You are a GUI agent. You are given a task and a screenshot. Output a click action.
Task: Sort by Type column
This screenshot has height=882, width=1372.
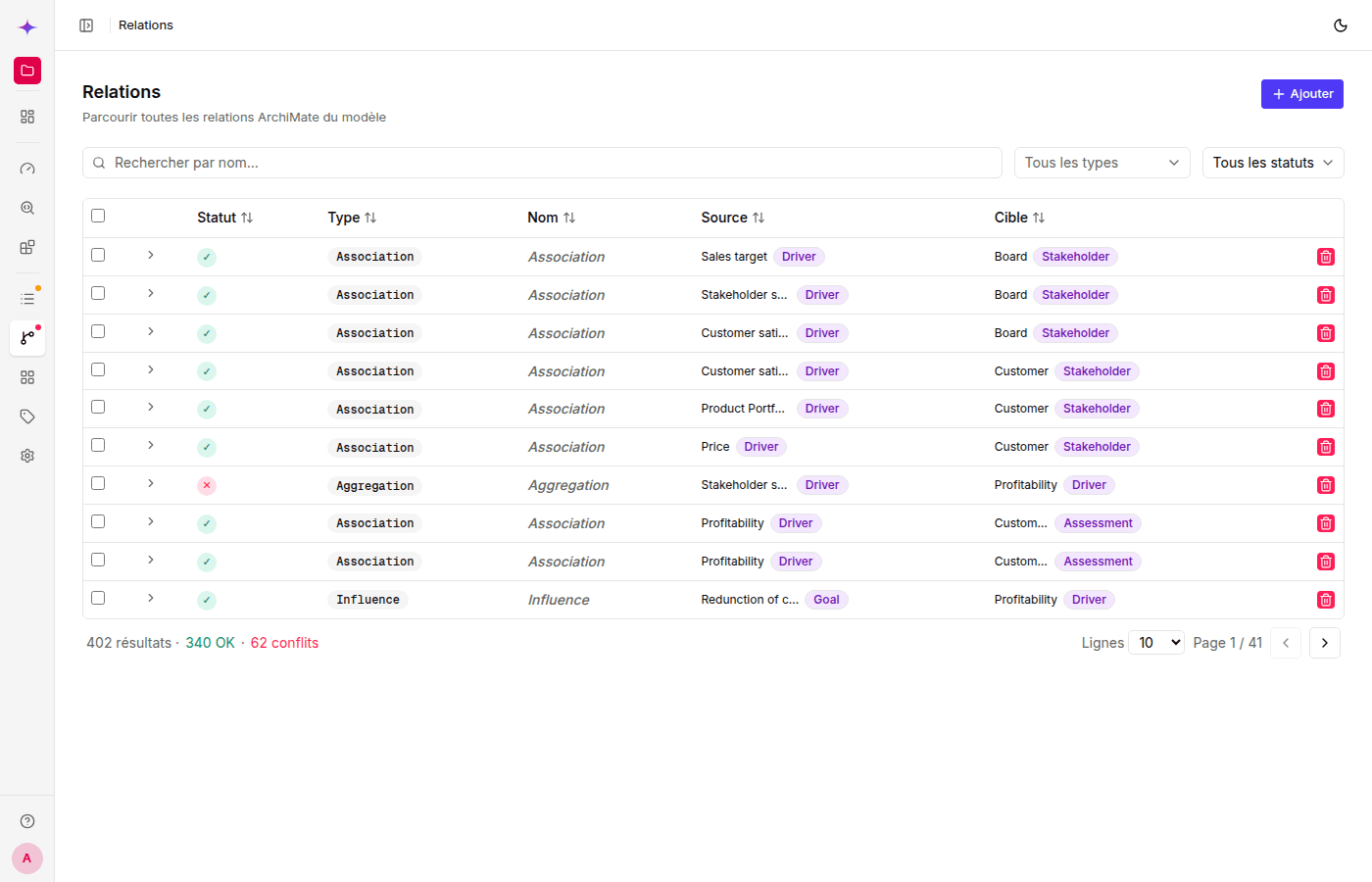[x=352, y=218]
